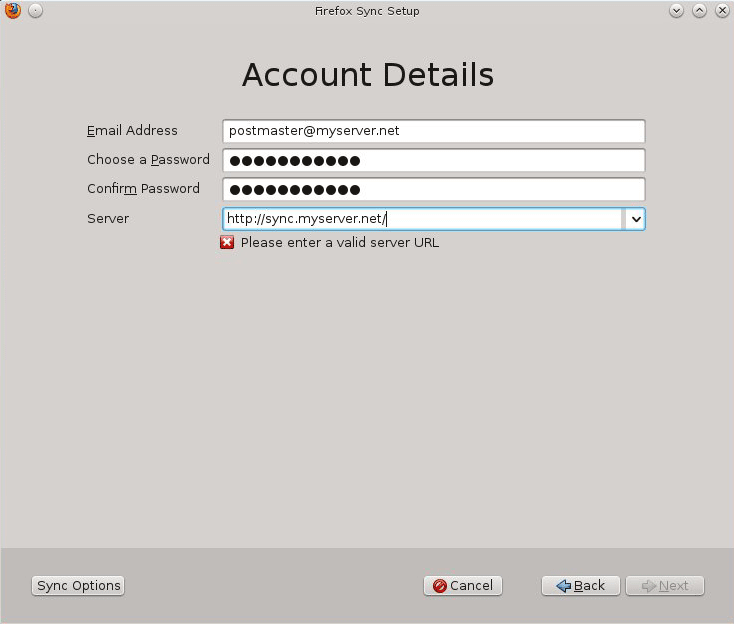The image size is (734, 624).
Task: Maximize the Firefox Sync Setup window
Action: (699, 10)
